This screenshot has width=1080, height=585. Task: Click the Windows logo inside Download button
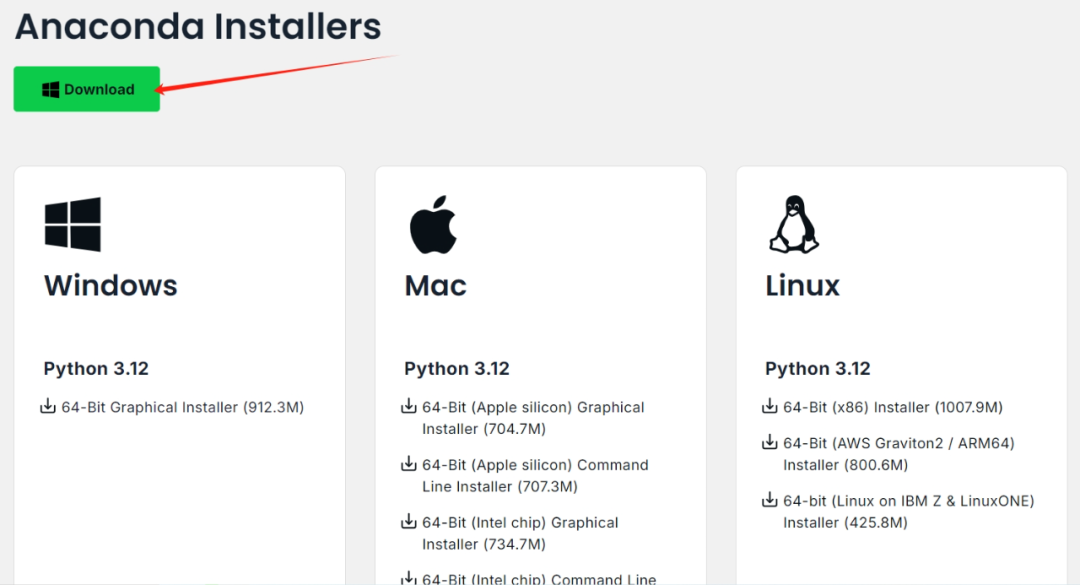coord(50,90)
